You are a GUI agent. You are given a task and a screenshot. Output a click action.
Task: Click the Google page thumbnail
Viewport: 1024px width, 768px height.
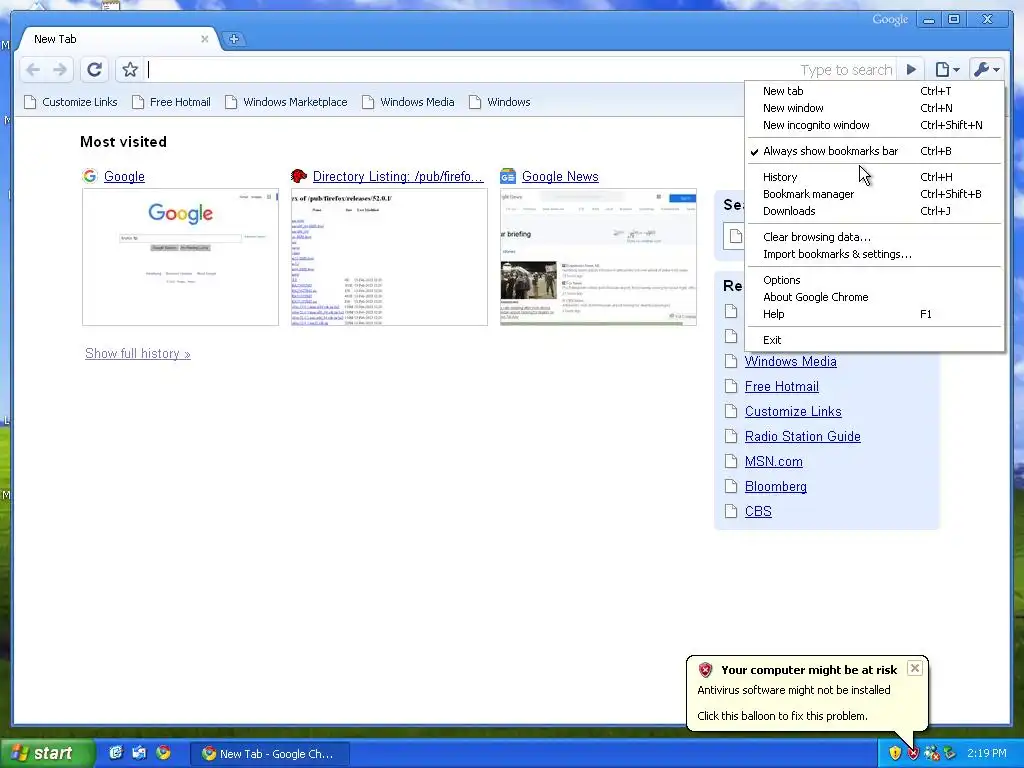tap(180, 257)
